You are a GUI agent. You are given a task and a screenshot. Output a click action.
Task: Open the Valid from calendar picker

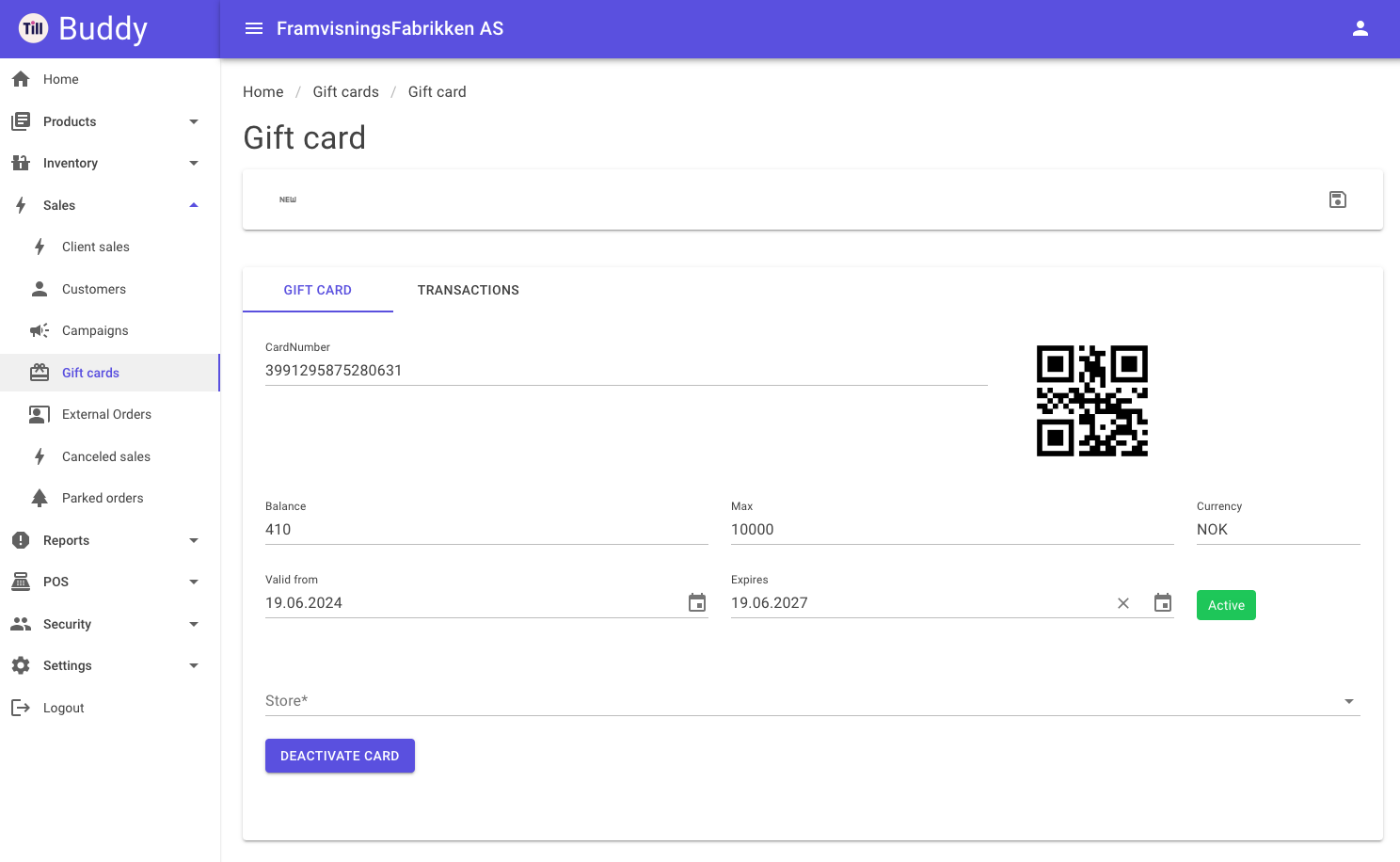coord(697,603)
